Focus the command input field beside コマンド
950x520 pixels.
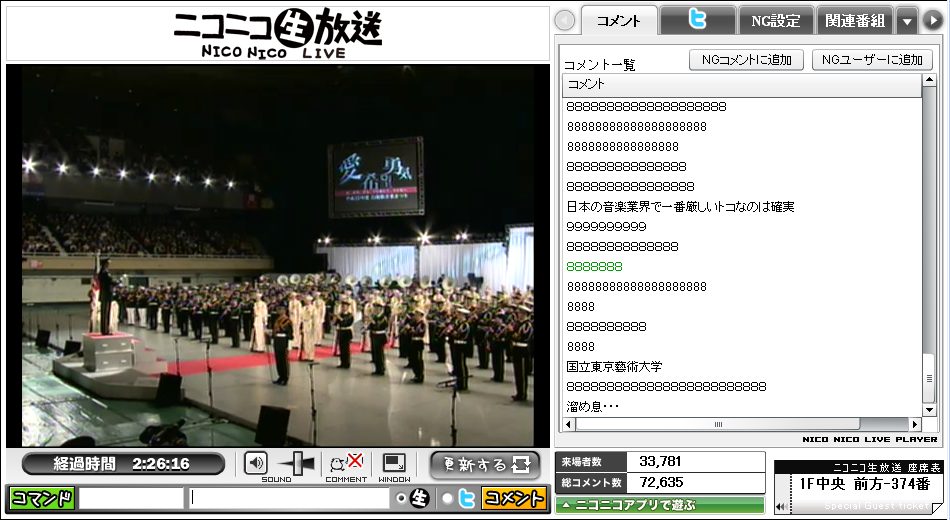[131, 498]
